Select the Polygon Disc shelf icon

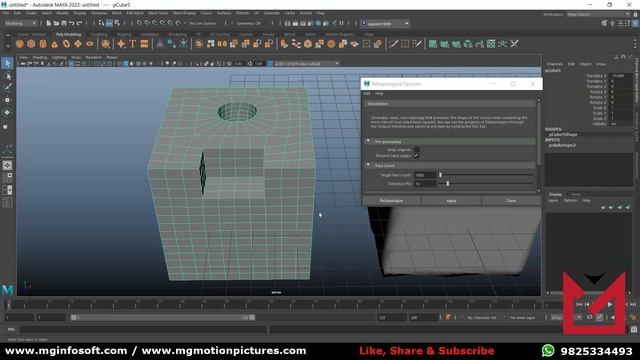[x=90, y=44]
